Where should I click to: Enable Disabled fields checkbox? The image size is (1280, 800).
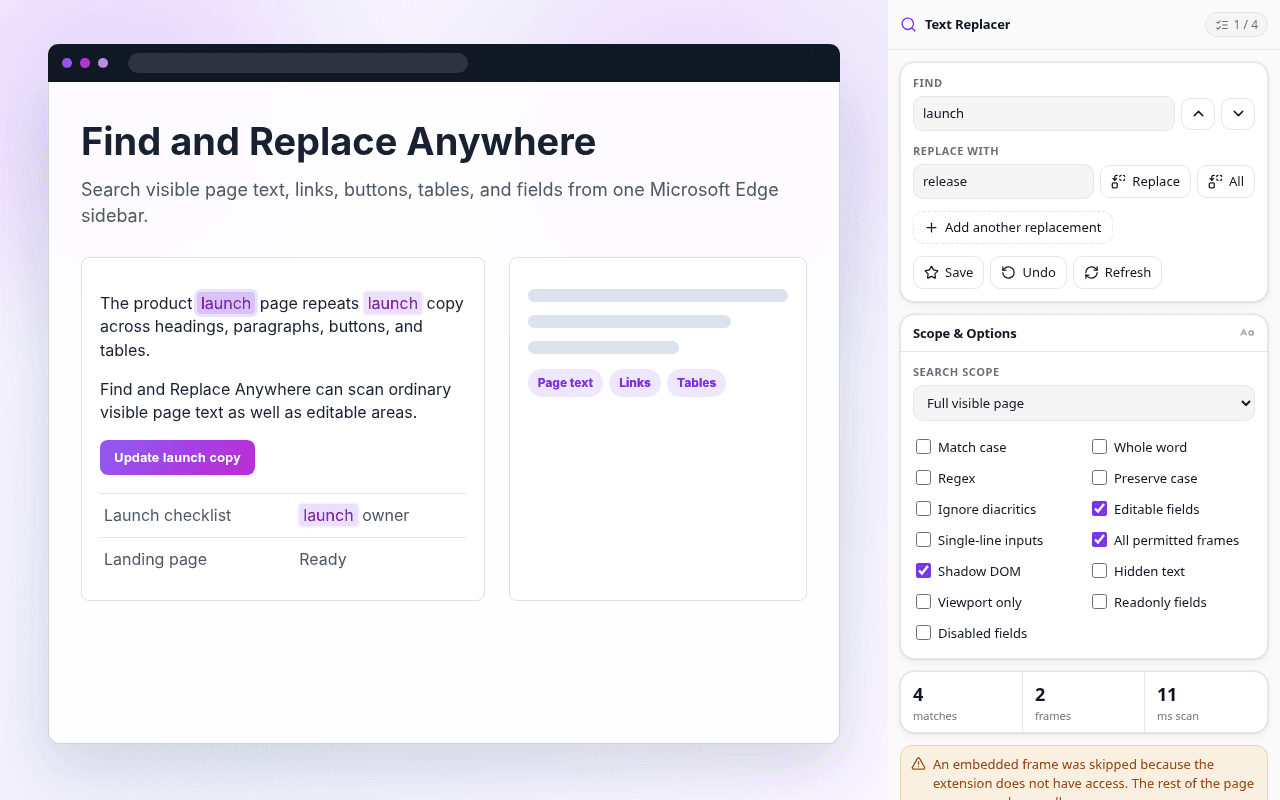pyautogui.click(x=923, y=633)
